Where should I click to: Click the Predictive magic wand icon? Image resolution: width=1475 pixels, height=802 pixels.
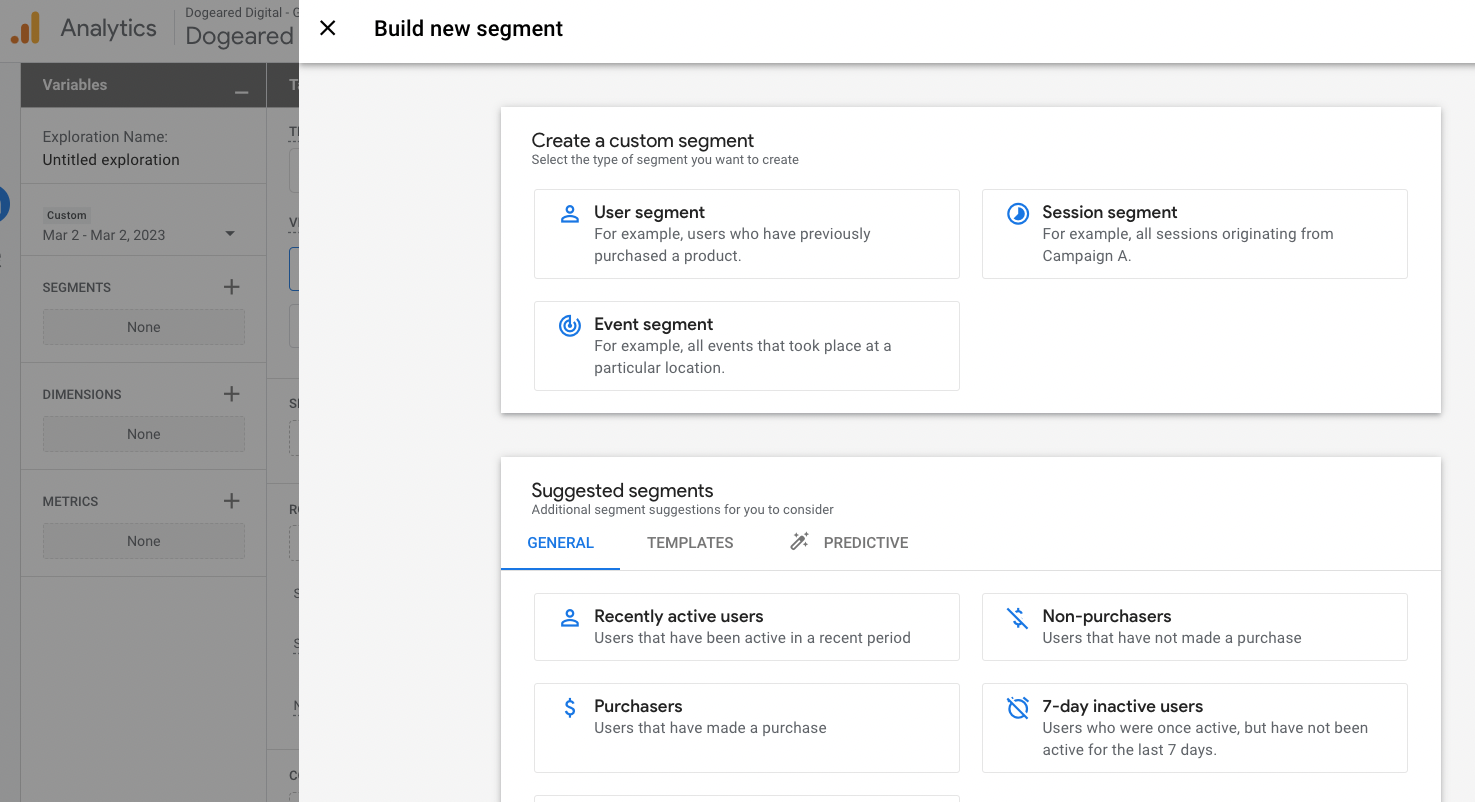pos(799,542)
